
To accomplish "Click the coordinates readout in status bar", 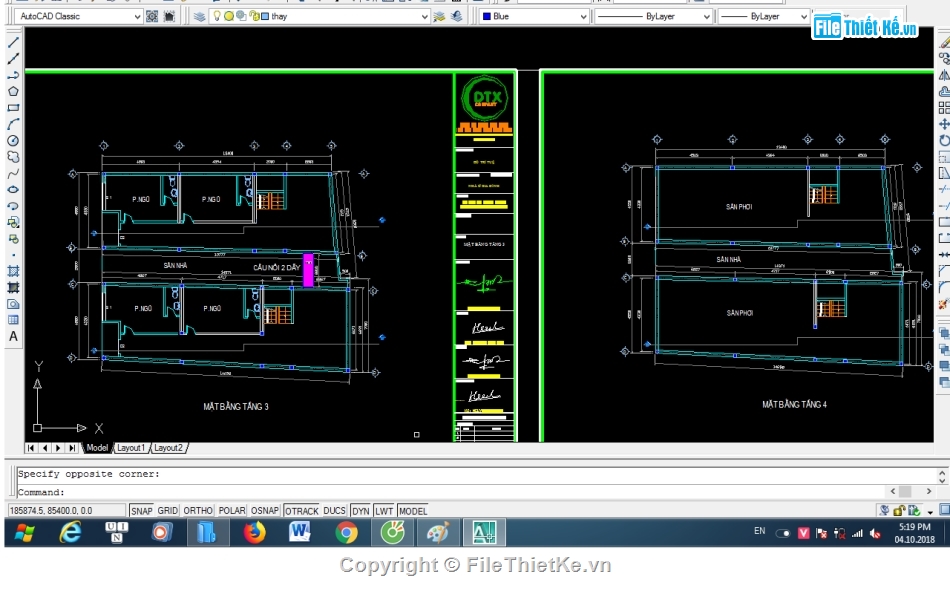I will [x=66, y=511].
